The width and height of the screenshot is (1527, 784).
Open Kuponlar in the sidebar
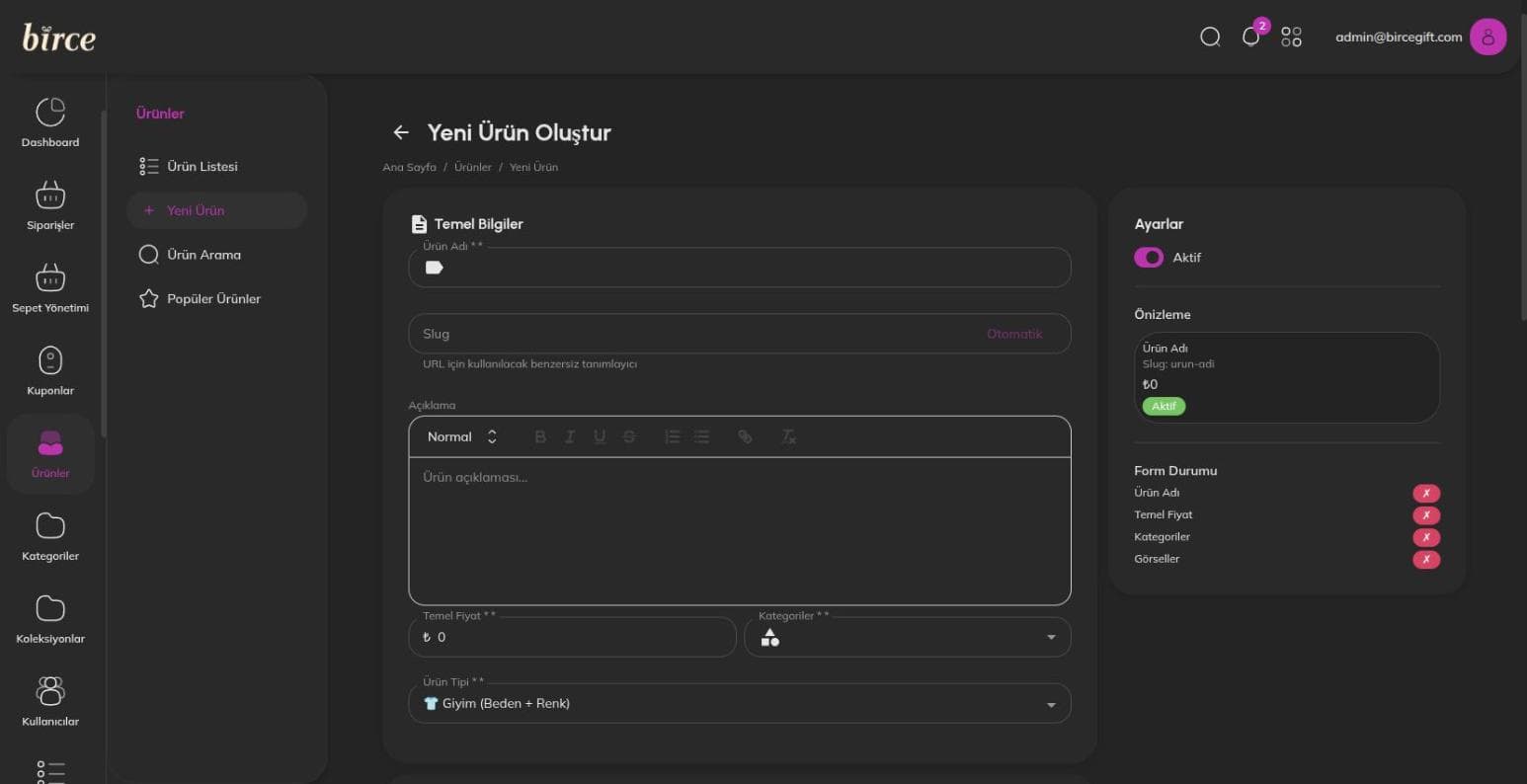point(50,371)
